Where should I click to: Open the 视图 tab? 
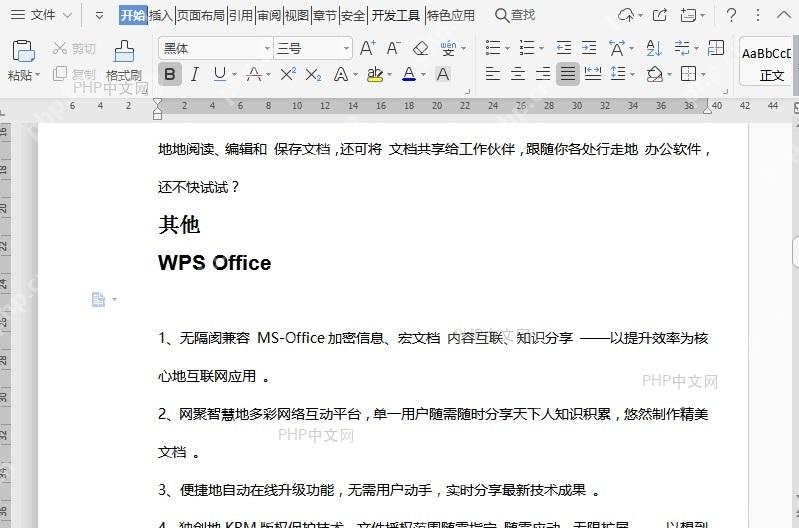(297, 15)
